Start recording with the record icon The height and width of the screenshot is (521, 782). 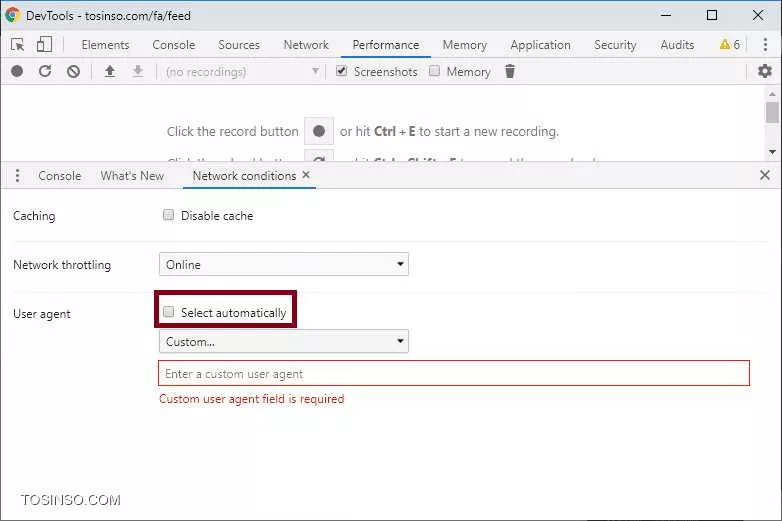[17, 72]
